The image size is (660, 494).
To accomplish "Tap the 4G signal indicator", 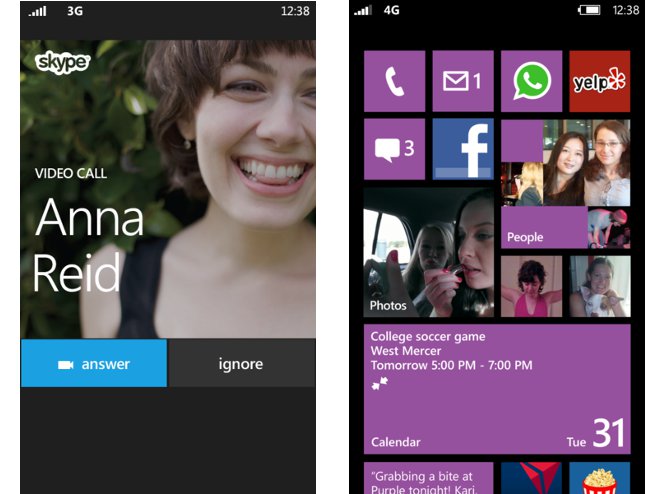I will [x=391, y=11].
